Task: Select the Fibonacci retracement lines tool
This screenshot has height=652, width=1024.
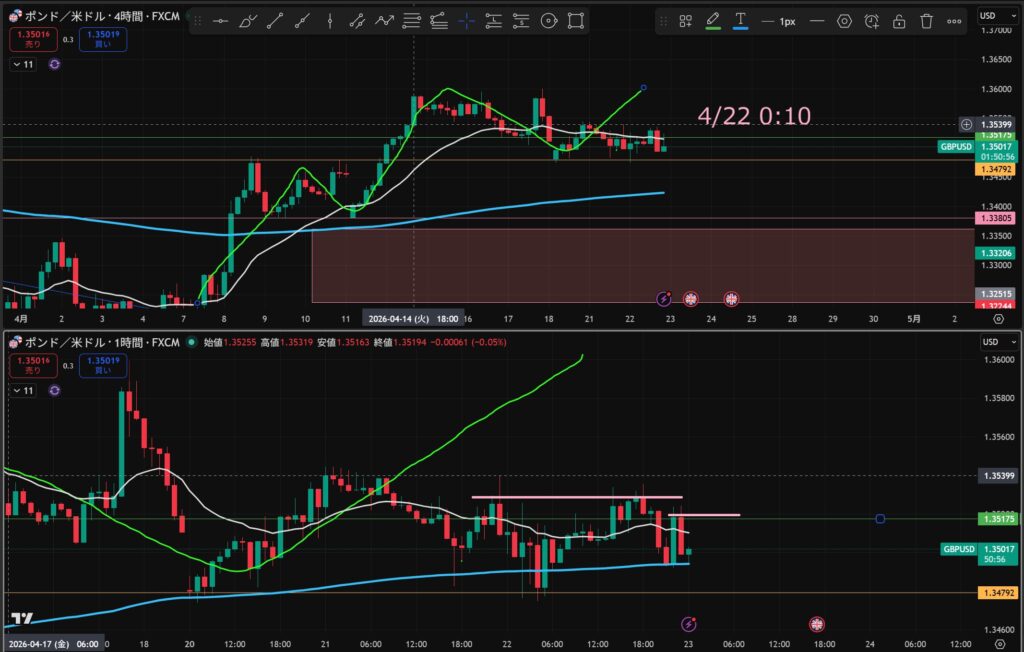Action: pyautogui.click(x=411, y=21)
